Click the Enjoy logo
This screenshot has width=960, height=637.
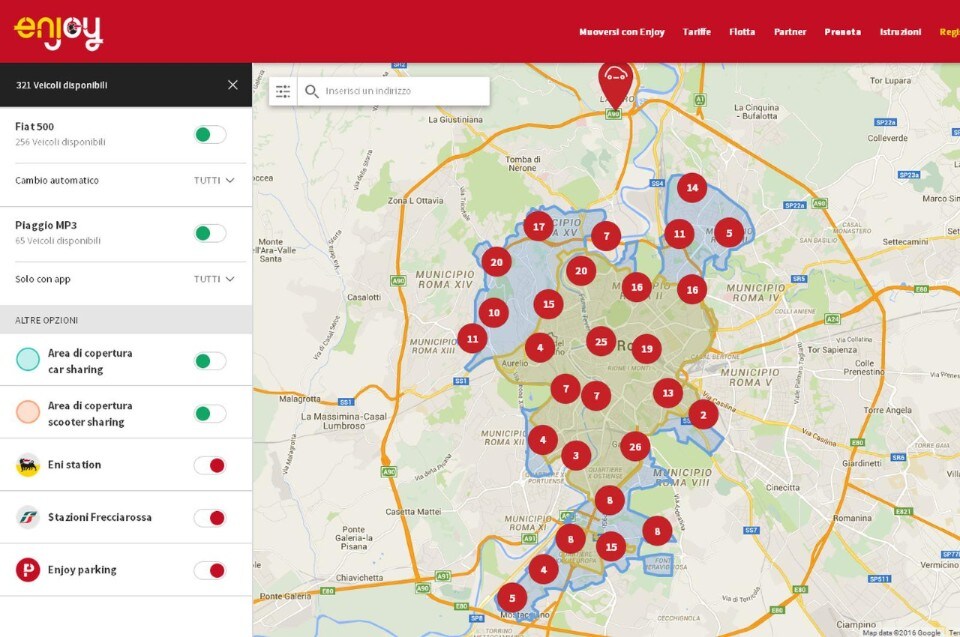pyautogui.click(x=58, y=31)
